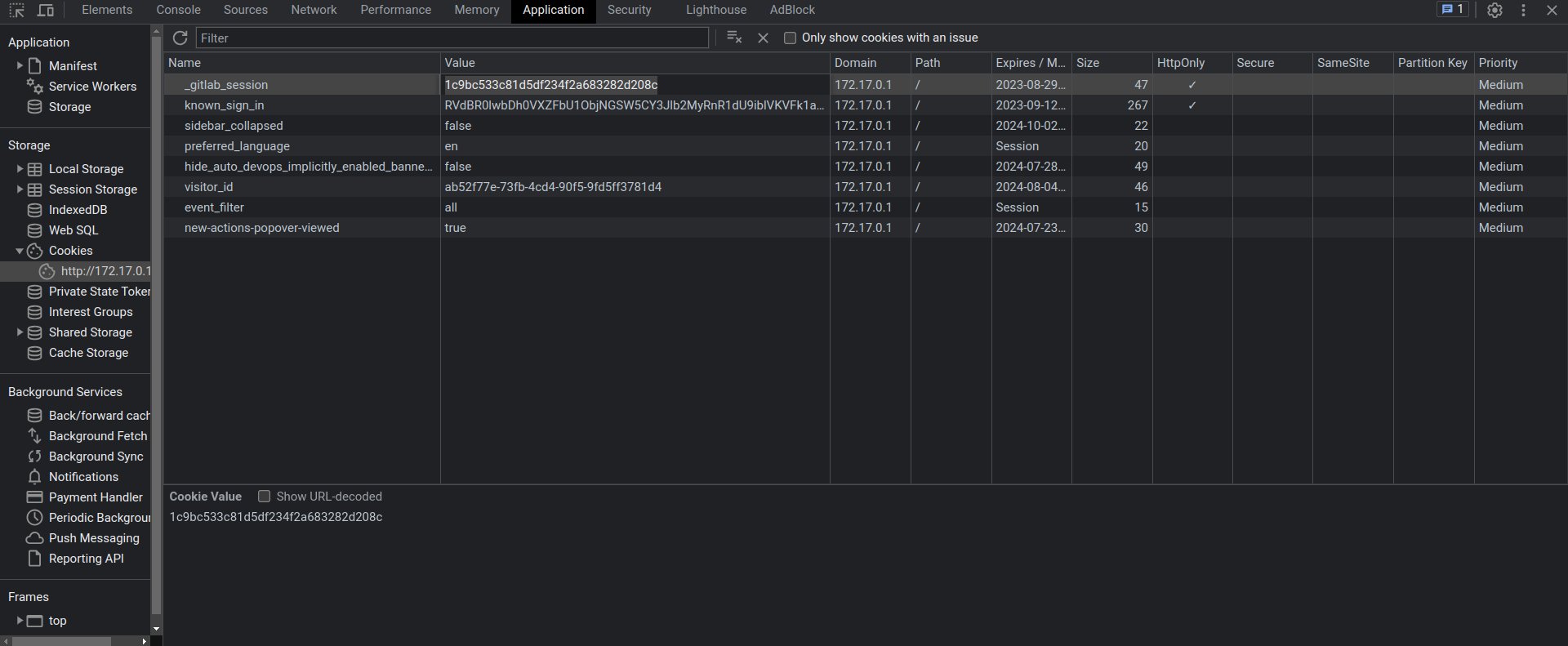Open the DevTools three-dot menu
The height and width of the screenshot is (646, 1568).
click(1523, 11)
